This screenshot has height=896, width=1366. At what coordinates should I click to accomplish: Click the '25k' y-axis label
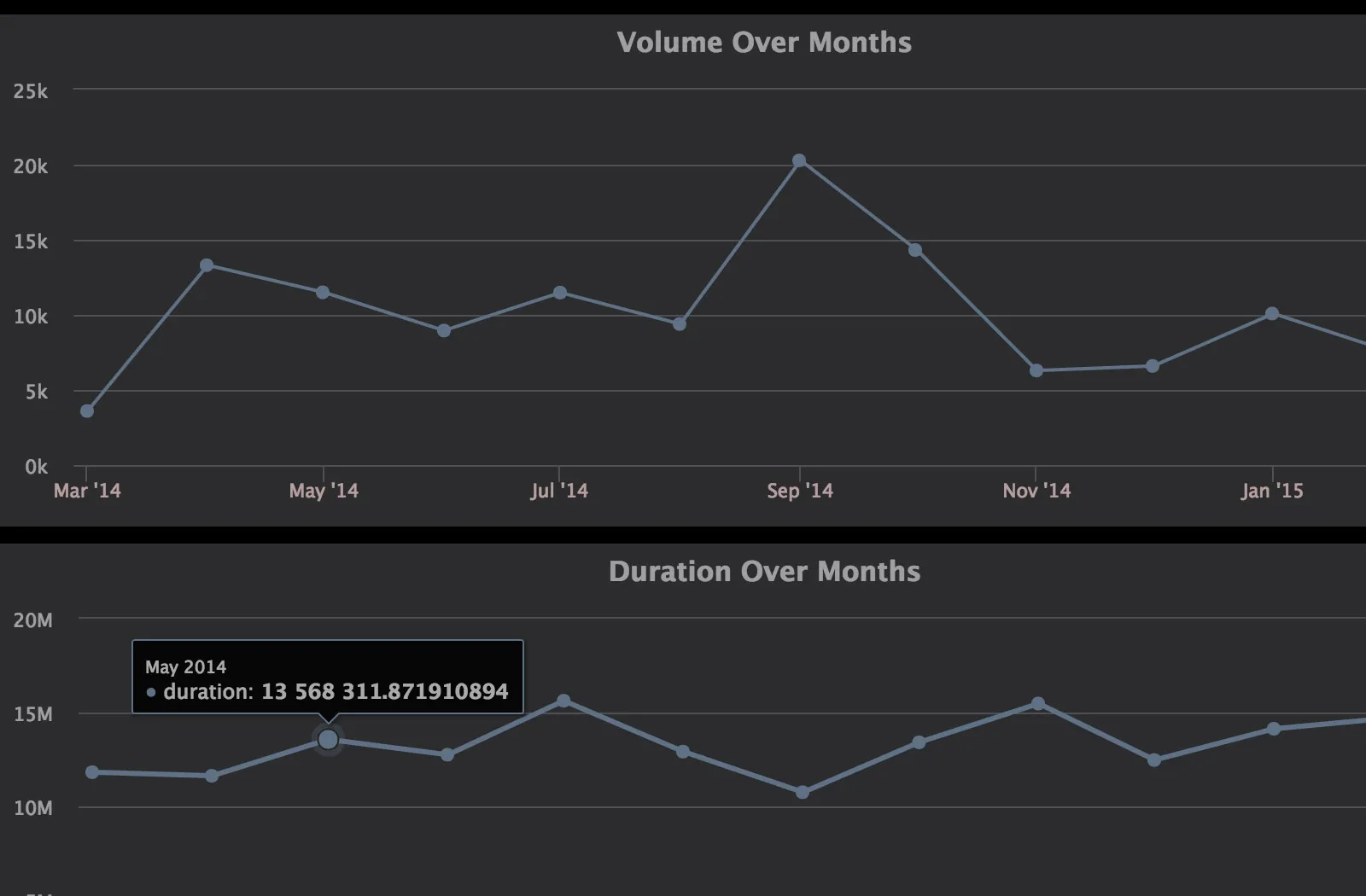[31, 91]
